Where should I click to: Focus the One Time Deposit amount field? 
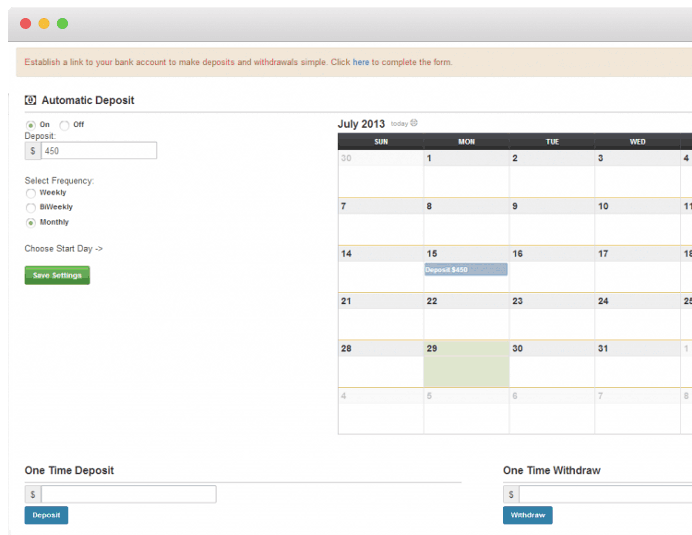click(x=128, y=494)
